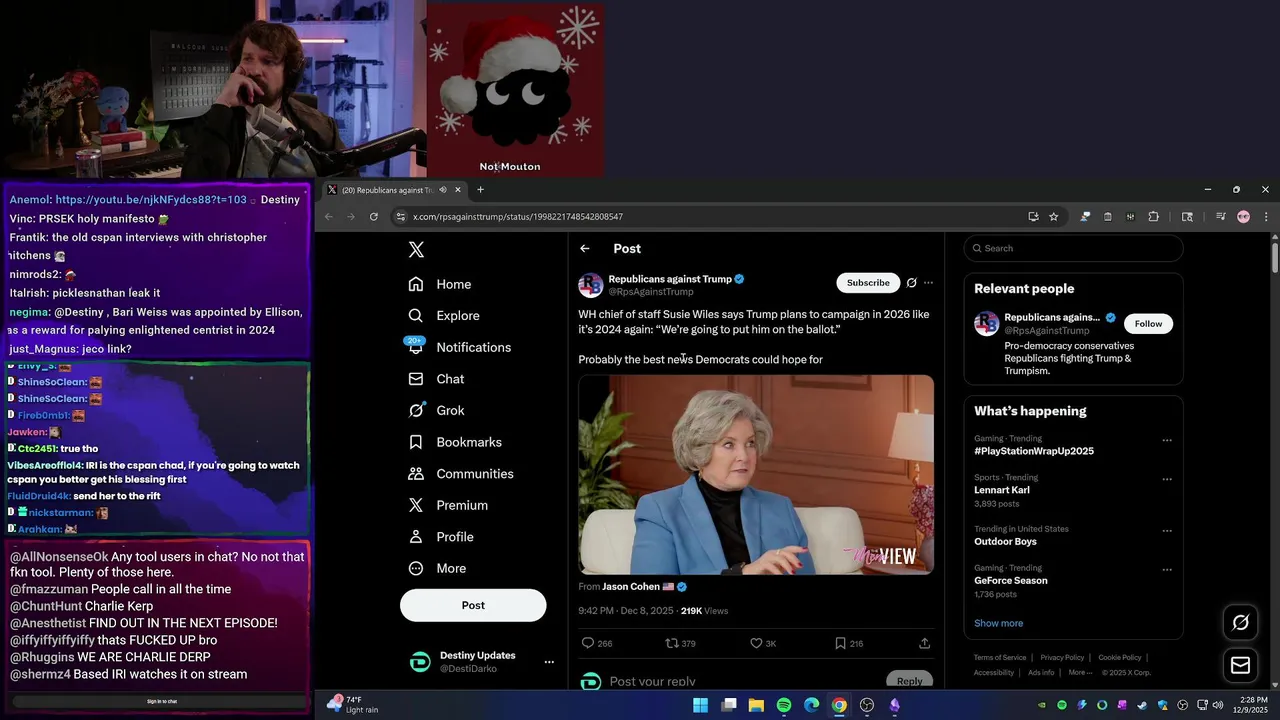The width and height of the screenshot is (1280, 720).
Task: Bookmark this page with star icon
Action: [1053, 217]
